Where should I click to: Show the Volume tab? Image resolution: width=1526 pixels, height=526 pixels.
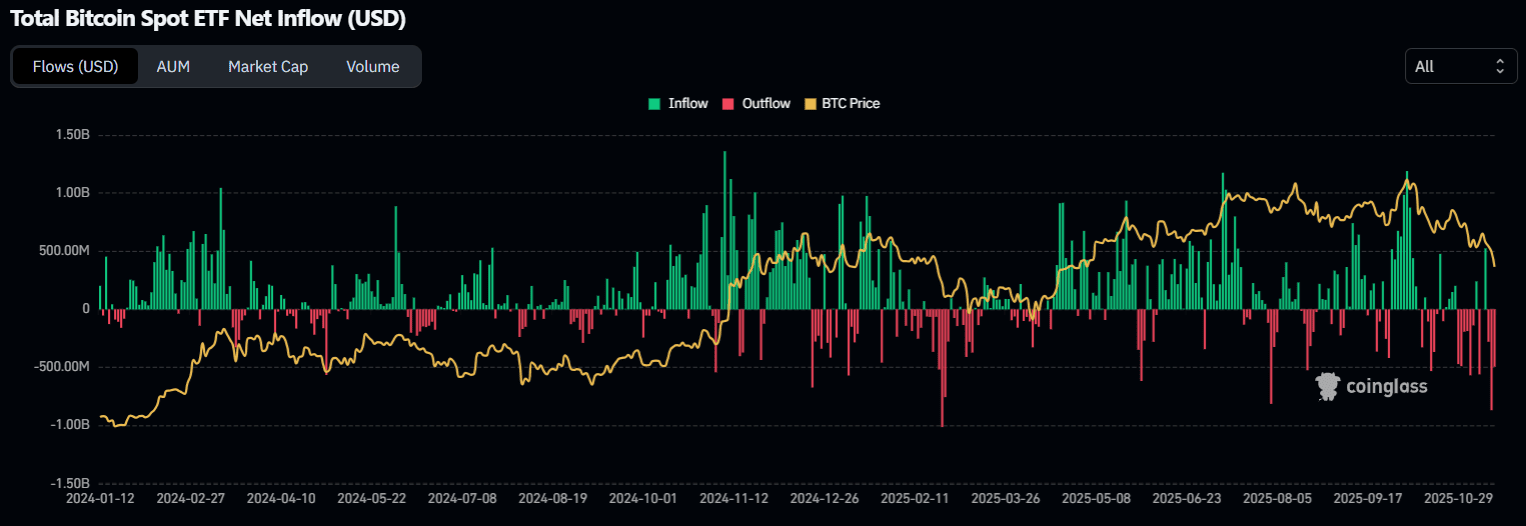click(373, 67)
